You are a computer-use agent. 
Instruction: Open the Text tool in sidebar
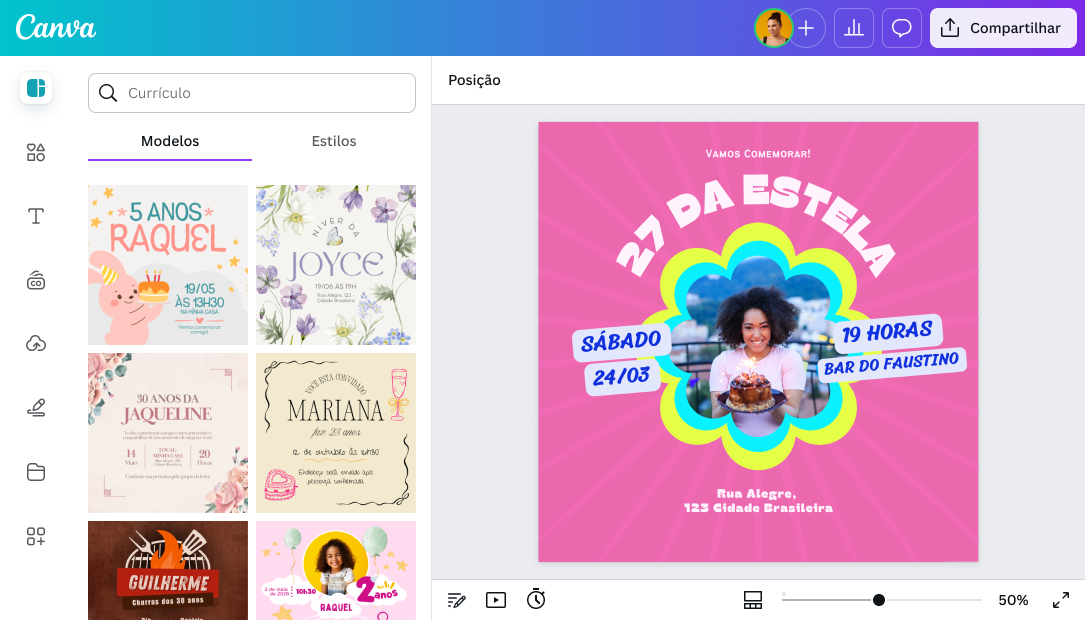(x=36, y=216)
